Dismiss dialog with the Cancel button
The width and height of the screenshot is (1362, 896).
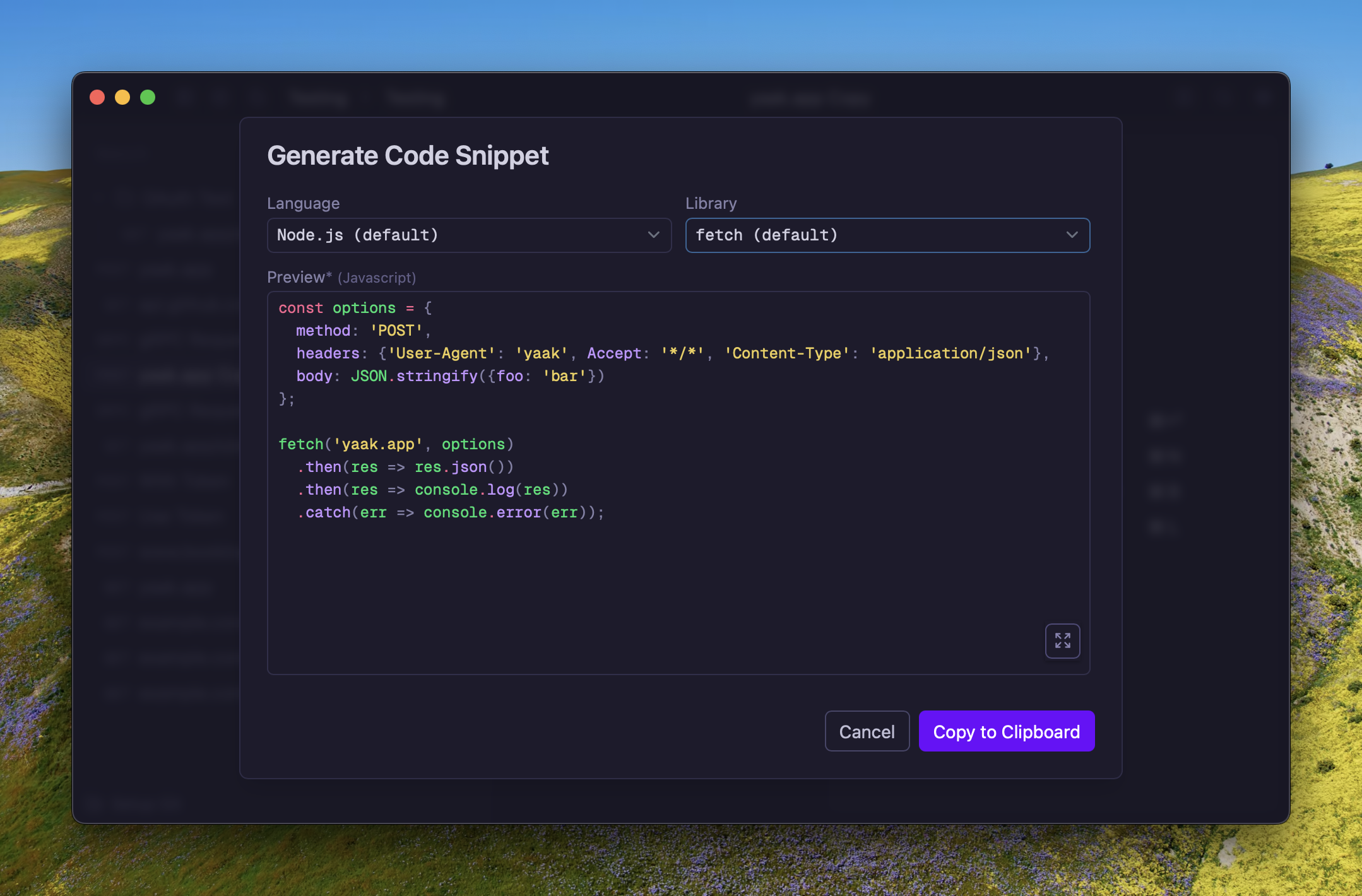[x=867, y=731]
